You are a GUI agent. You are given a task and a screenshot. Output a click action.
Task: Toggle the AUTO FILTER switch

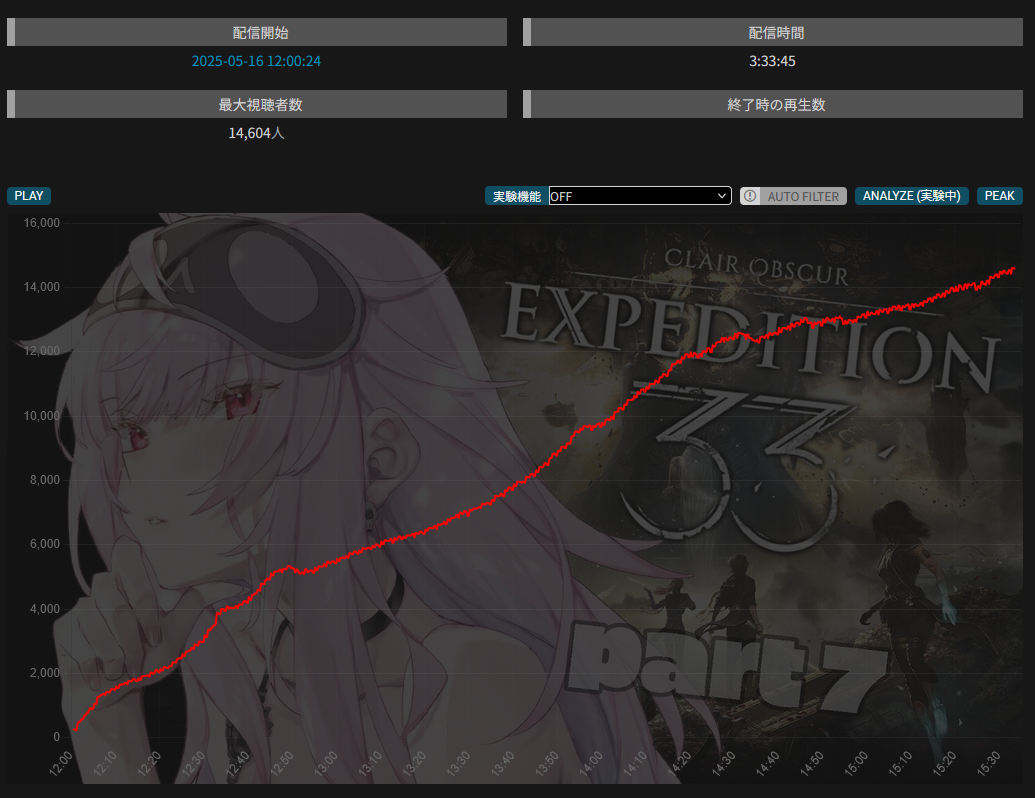click(x=793, y=196)
